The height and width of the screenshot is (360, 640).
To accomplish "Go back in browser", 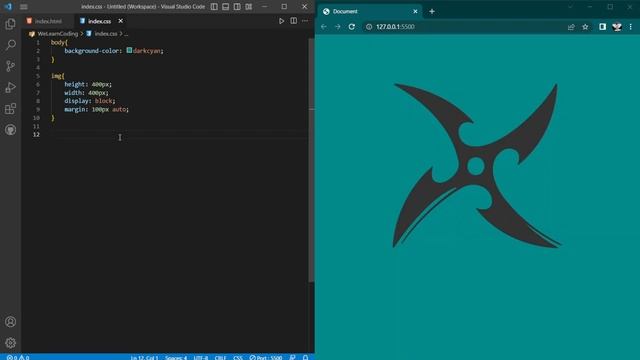I will click(x=324, y=27).
